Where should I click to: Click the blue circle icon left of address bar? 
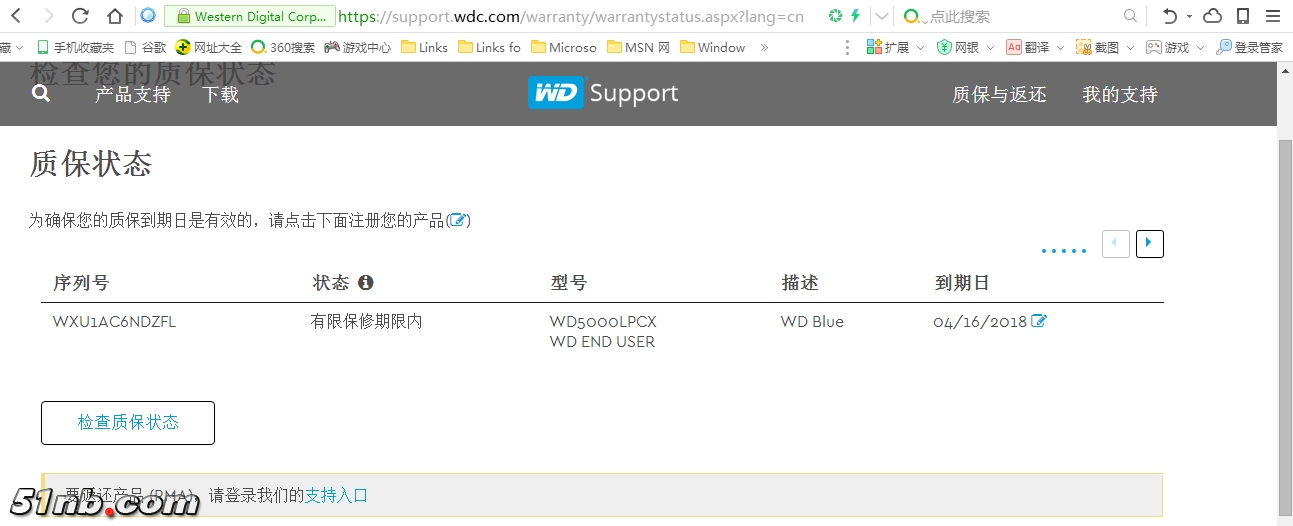148,16
